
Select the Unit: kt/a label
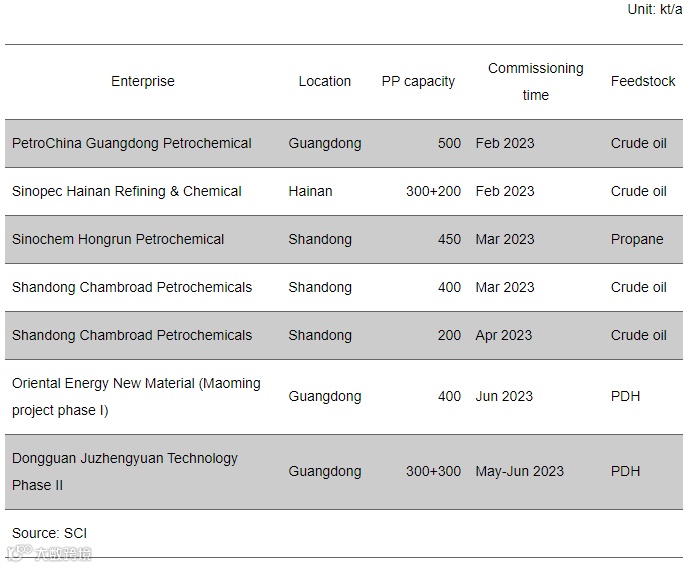(655, 9)
